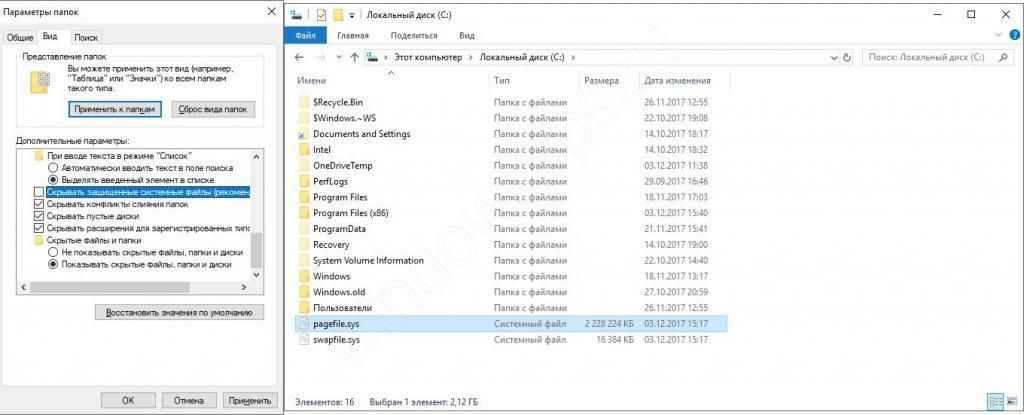Screen dimensions: 1024x415
Task: Open the 'Поиск' tab in folder options
Action: [x=86, y=36]
